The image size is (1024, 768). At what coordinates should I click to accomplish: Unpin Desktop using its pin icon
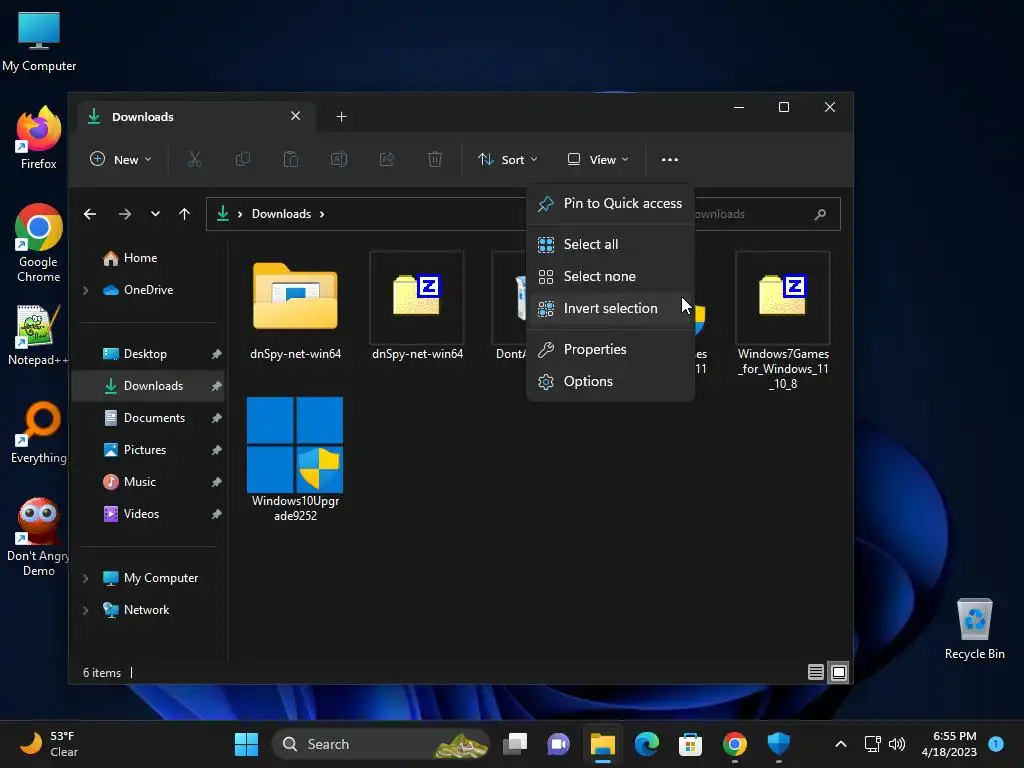[x=216, y=354]
